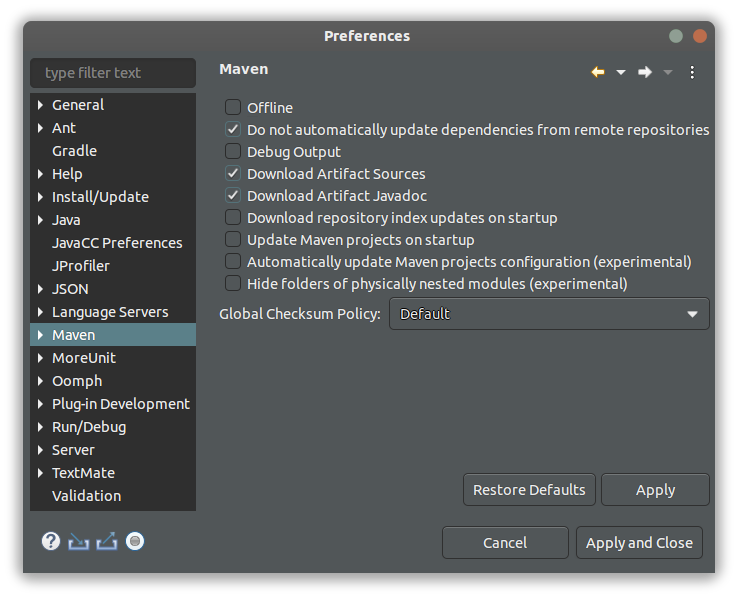
Task: Enable Automatically update Maven projects configuration
Action: pos(233,262)
